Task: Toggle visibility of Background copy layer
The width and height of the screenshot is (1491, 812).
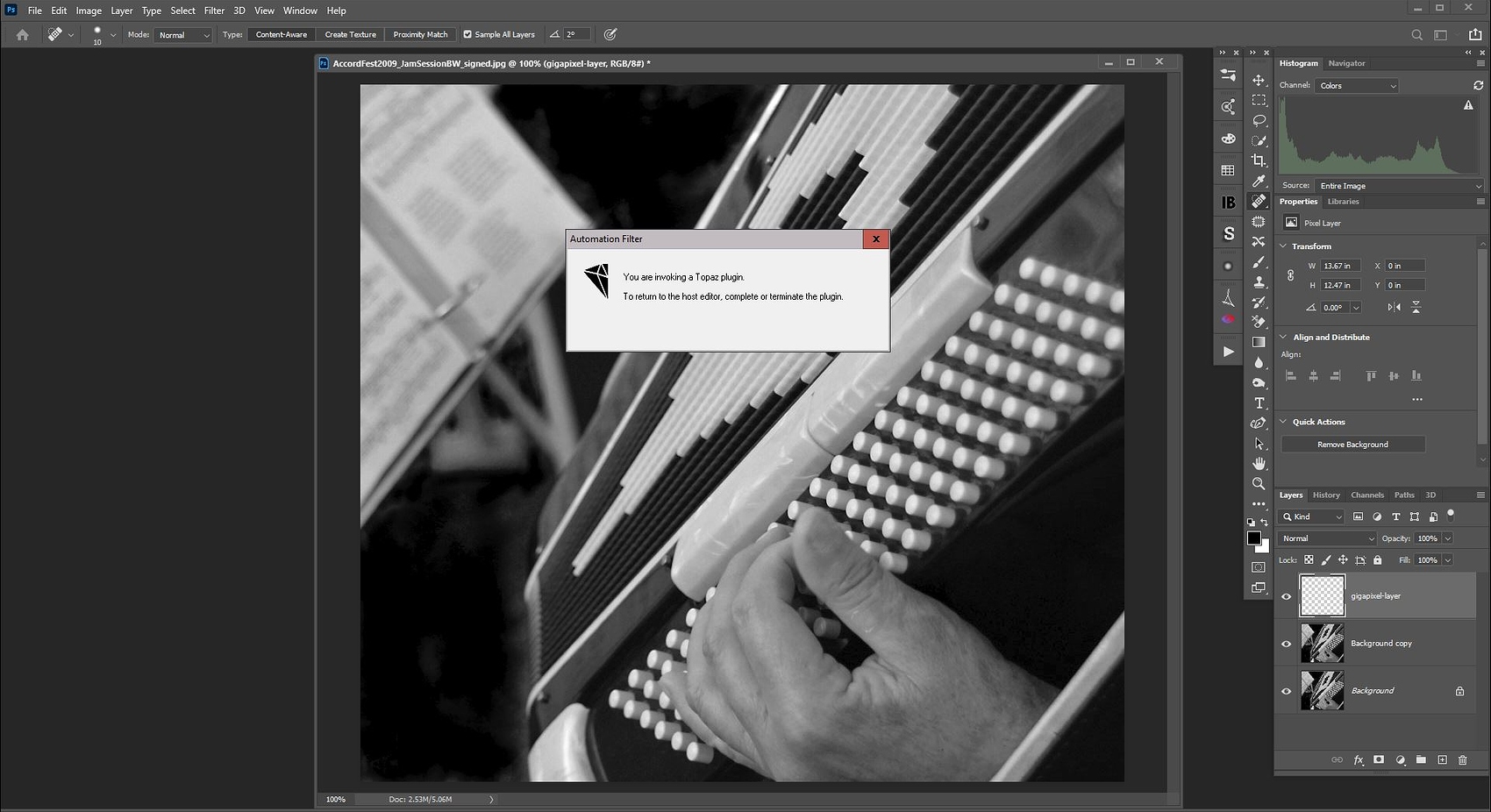Action: click(x=1287, y=644)
